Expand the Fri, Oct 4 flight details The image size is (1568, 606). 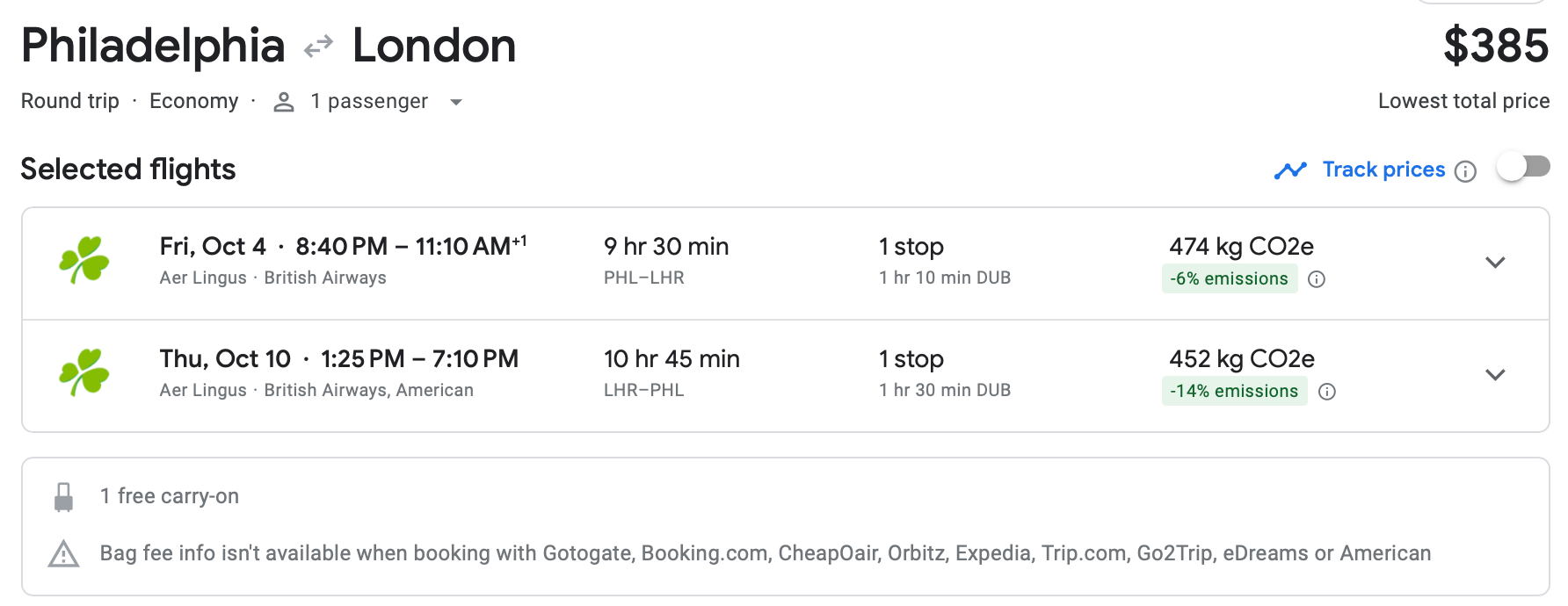(x=1494, y=262)
